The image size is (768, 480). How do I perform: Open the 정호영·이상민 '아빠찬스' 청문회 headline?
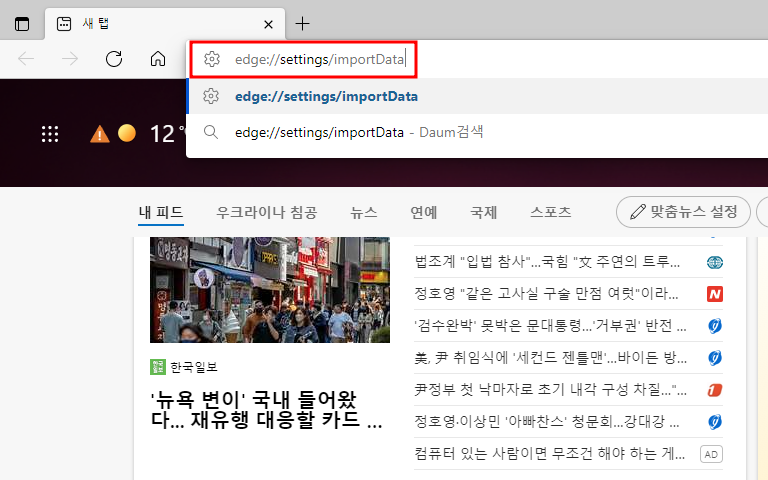(547, 422)
